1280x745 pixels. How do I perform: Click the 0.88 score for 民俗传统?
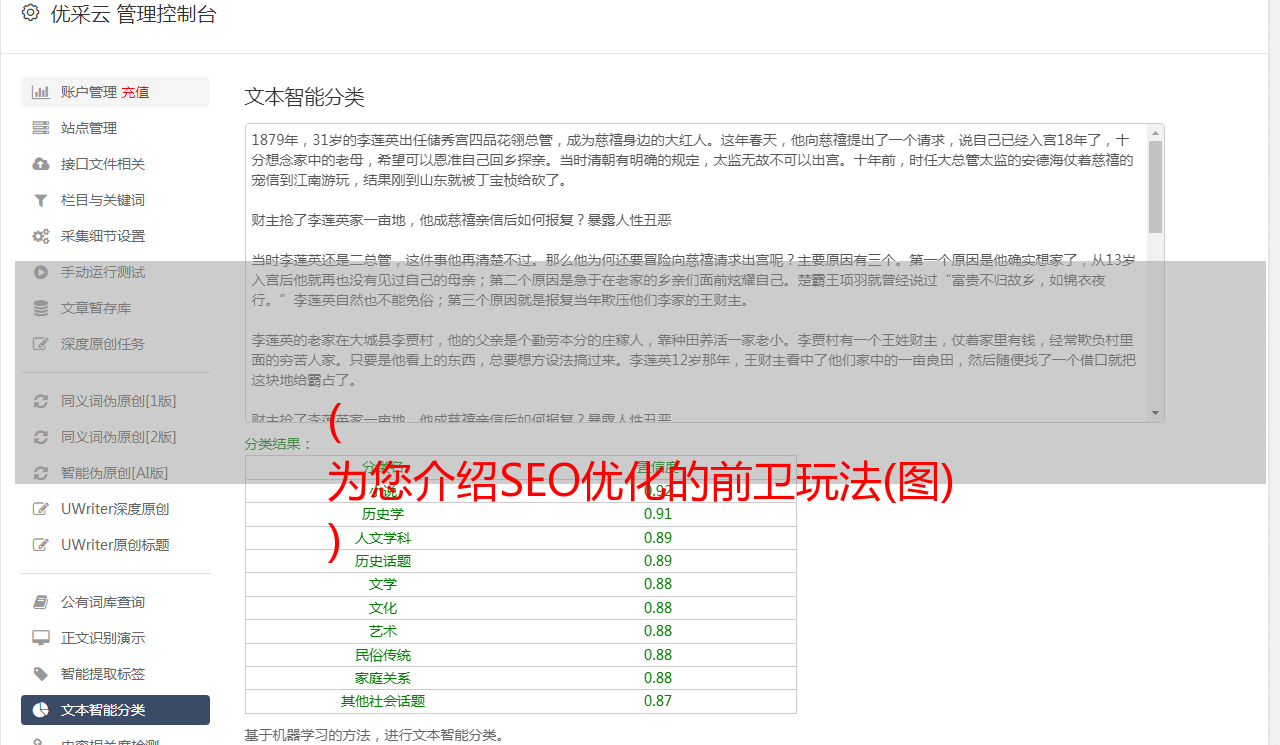tap(658, 655)
